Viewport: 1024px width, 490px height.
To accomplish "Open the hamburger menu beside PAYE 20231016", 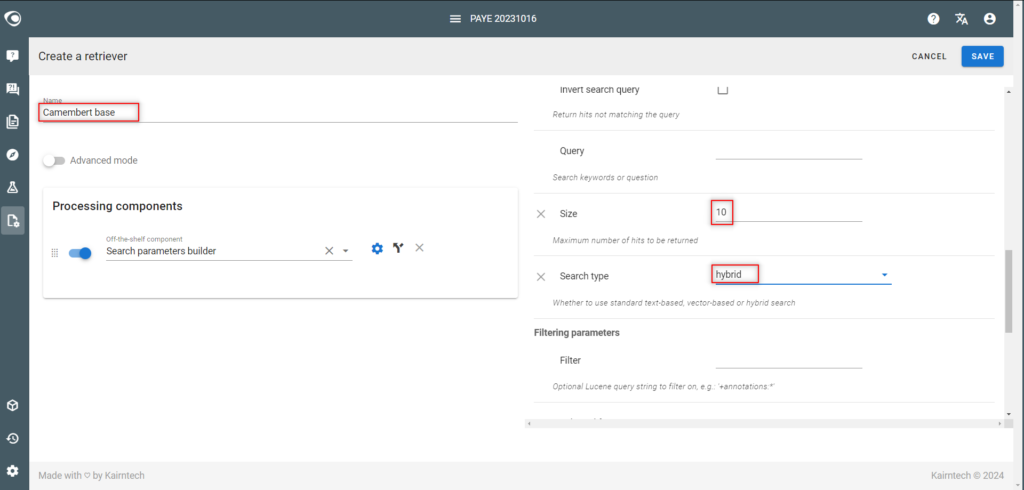I will (x=456, y=19).
